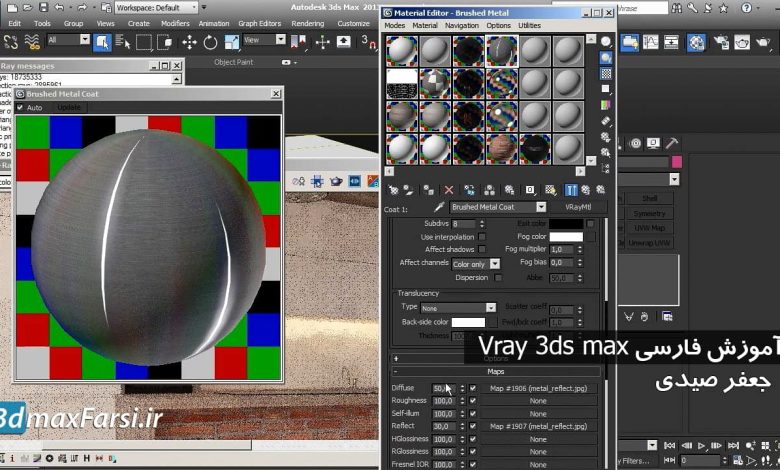
Task: Click Reflect Map #1907 (metal_reflect.jpg) button
Action: (538, 426)
